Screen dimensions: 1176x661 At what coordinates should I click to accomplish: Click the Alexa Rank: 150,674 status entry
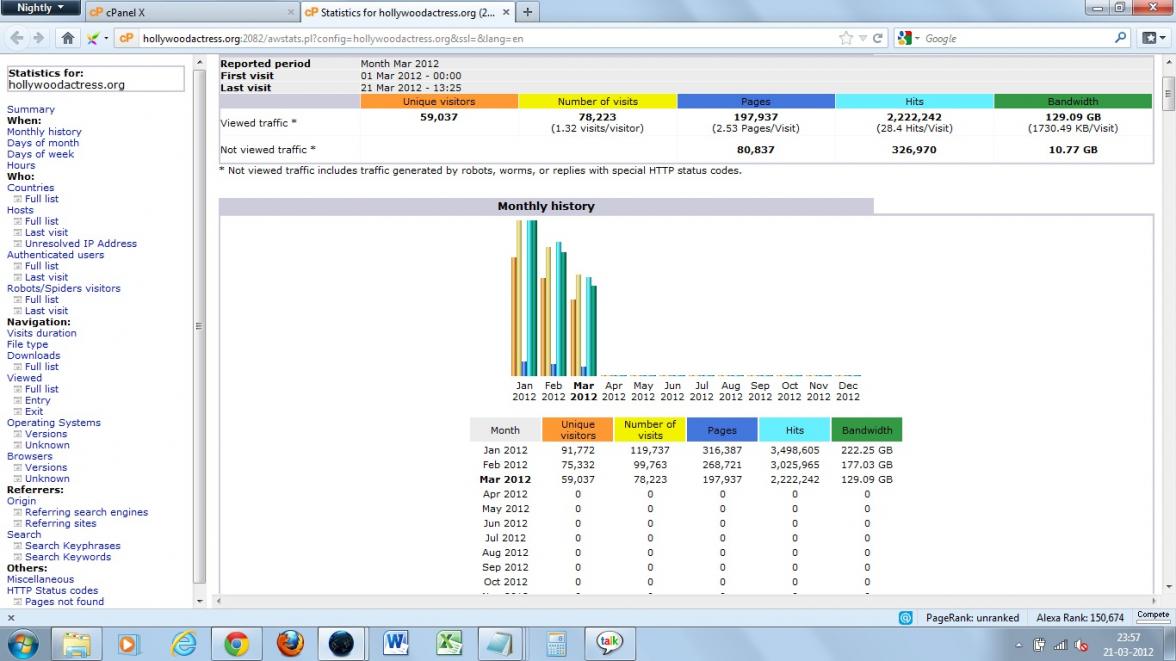pos(1080,618)
